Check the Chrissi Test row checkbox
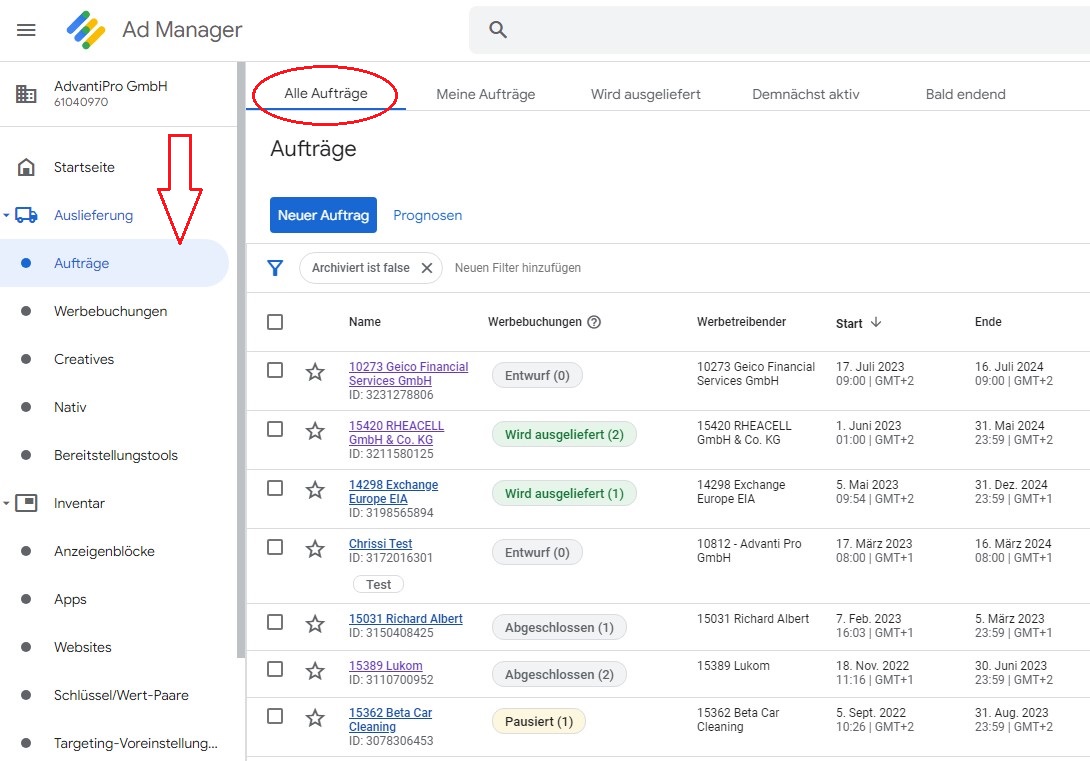 coord(275,547)
